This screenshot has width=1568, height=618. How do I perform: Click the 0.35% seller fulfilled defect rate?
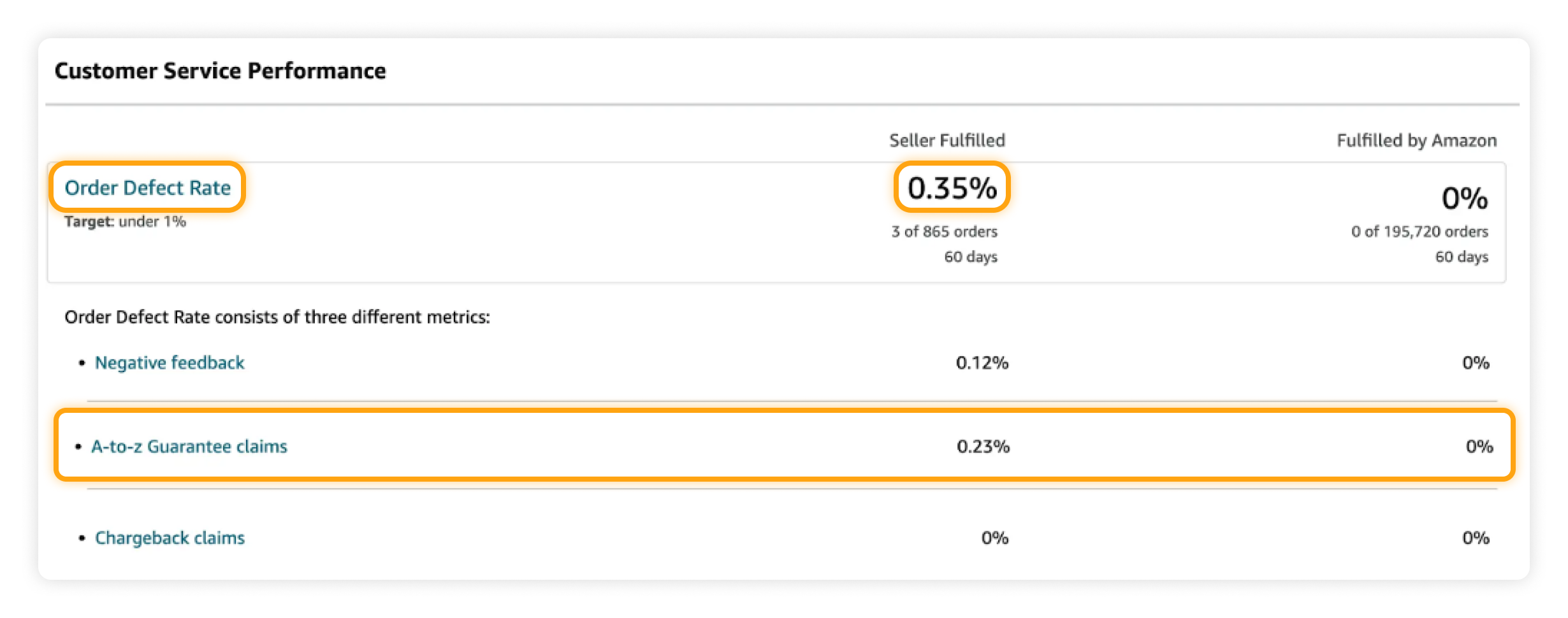(952, 188)
